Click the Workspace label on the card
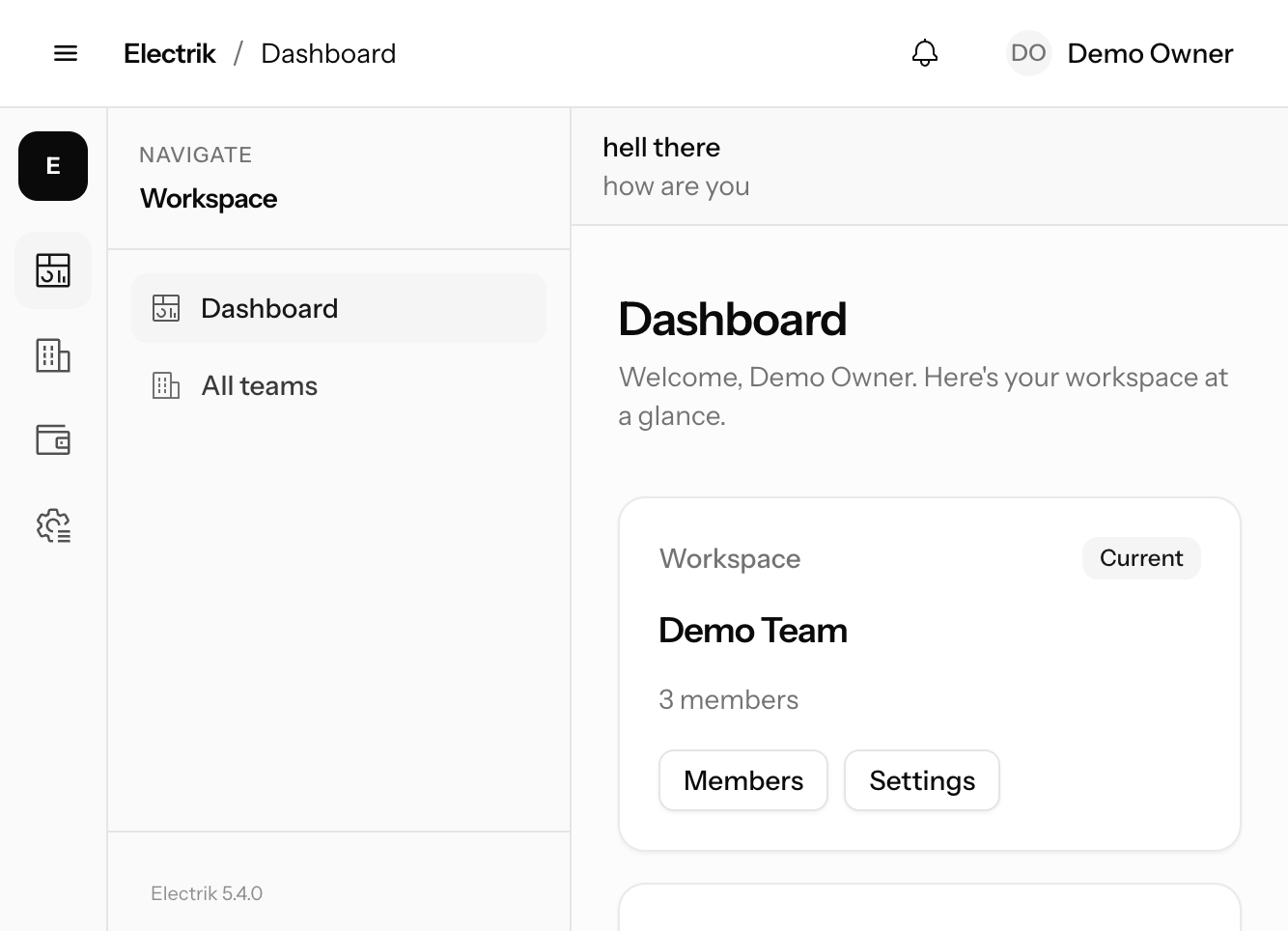This screenshot has height=931, width=1288. coord(730,558)
